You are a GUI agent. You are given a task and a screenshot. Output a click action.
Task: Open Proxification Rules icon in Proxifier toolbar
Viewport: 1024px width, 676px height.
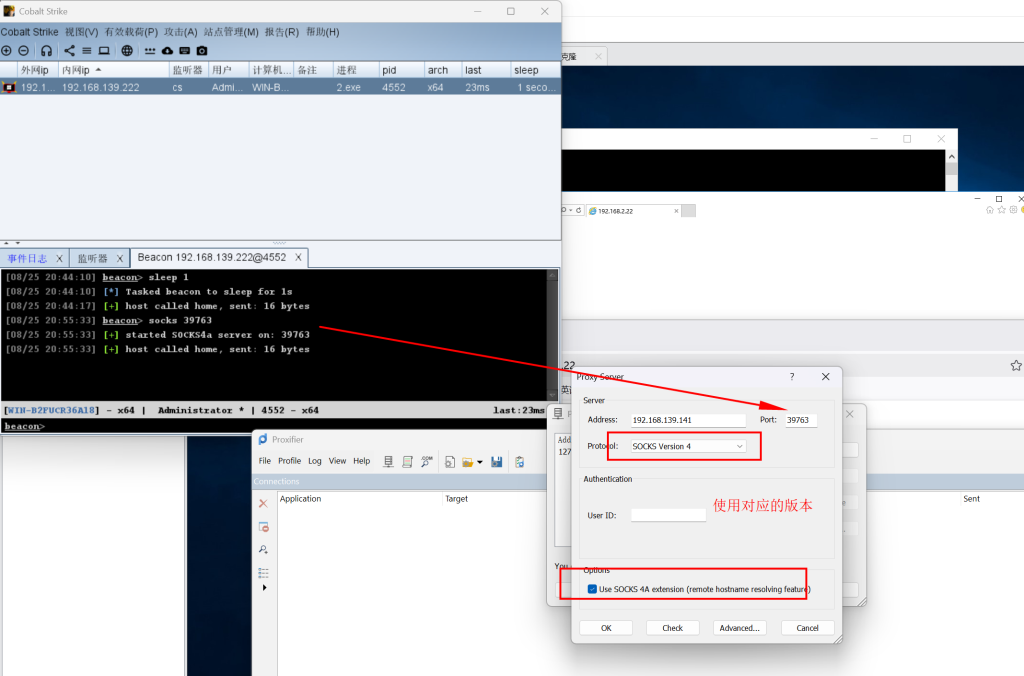[x=408, y=462]
